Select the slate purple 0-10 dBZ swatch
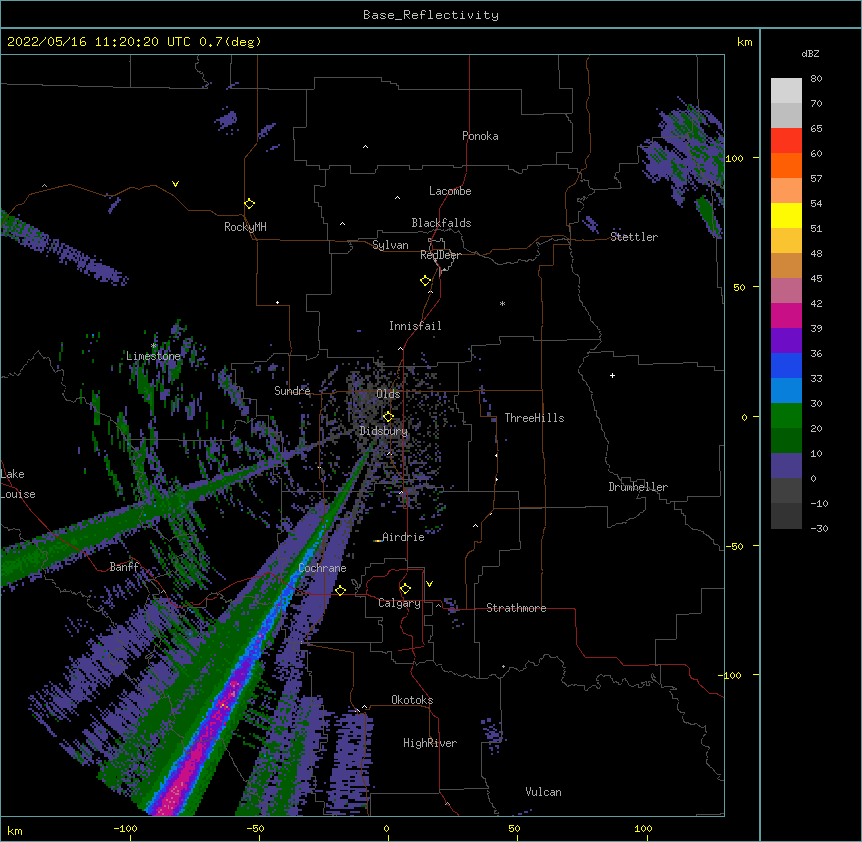Screen dimensions: 862x842 click(x=786, y=466)
